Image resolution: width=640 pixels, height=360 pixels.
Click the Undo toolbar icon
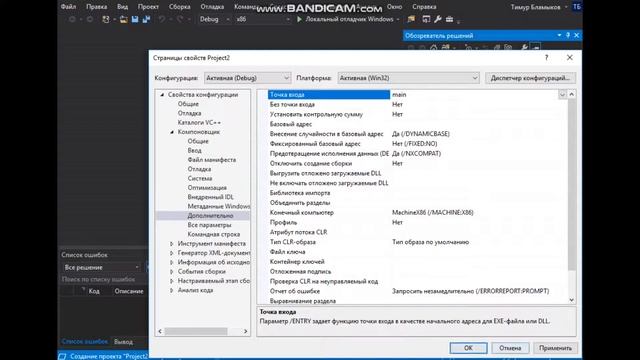(162, 19)
